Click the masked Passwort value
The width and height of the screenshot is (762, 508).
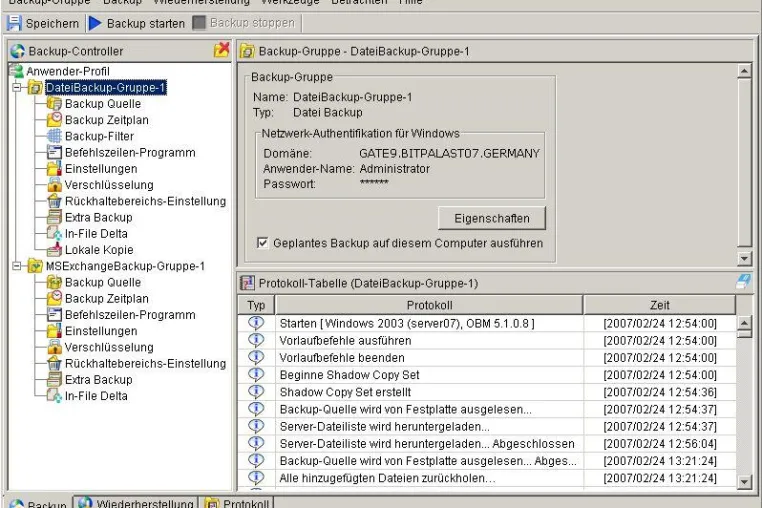click(x=374, y=183)
